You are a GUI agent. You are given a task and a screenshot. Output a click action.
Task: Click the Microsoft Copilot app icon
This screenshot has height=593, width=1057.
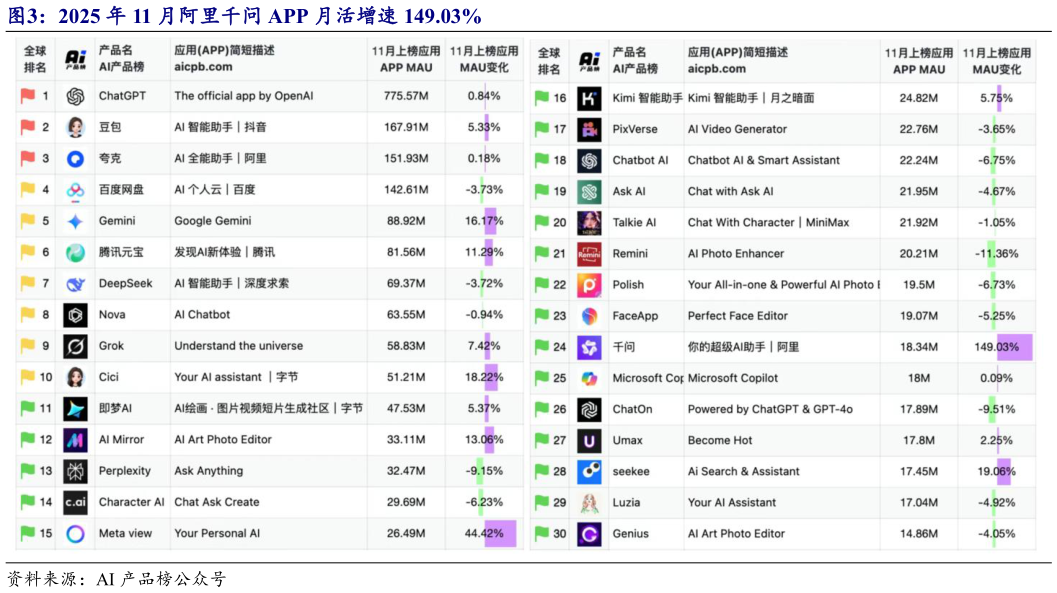point(589,379)
